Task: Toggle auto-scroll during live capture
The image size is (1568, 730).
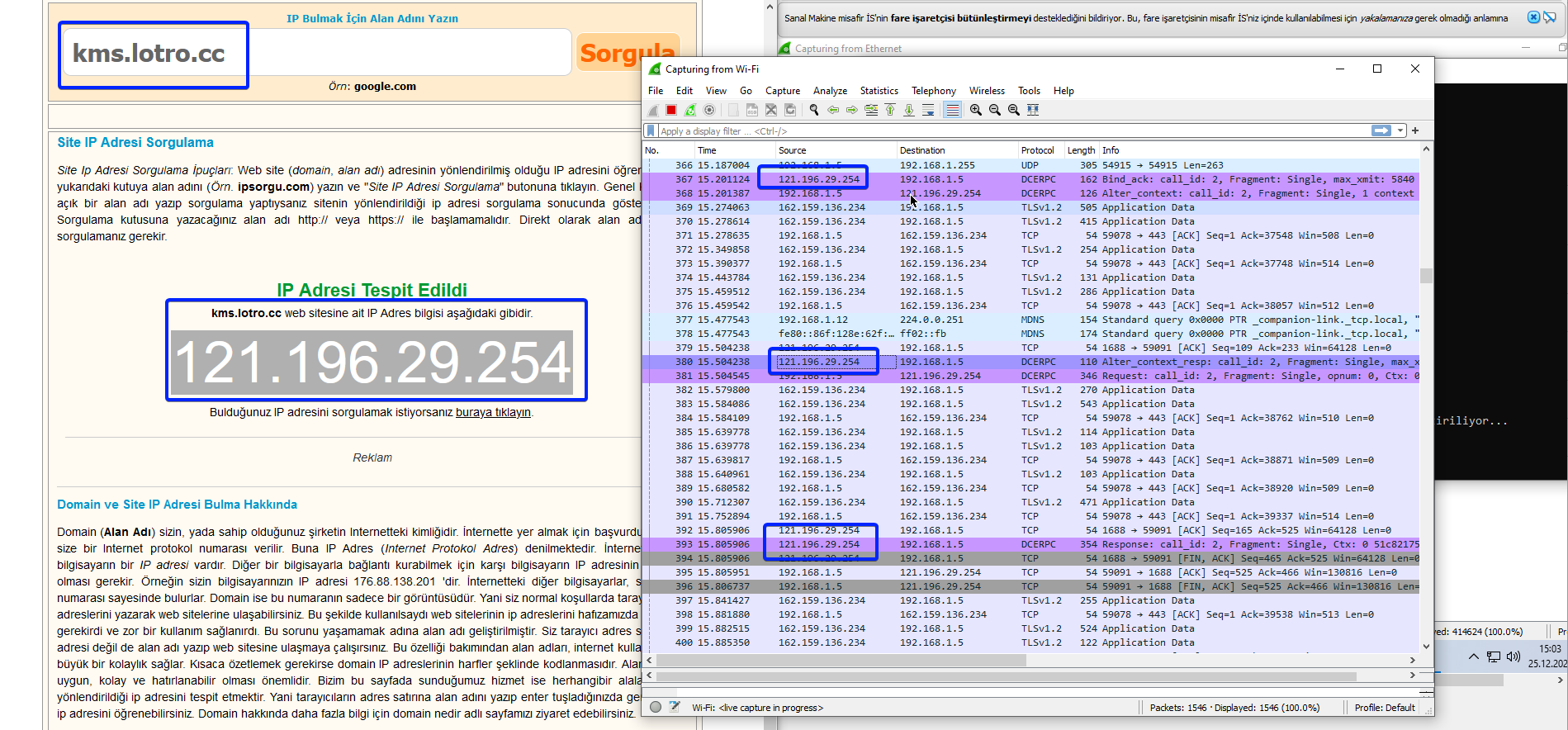Action: tap(928, 110)
